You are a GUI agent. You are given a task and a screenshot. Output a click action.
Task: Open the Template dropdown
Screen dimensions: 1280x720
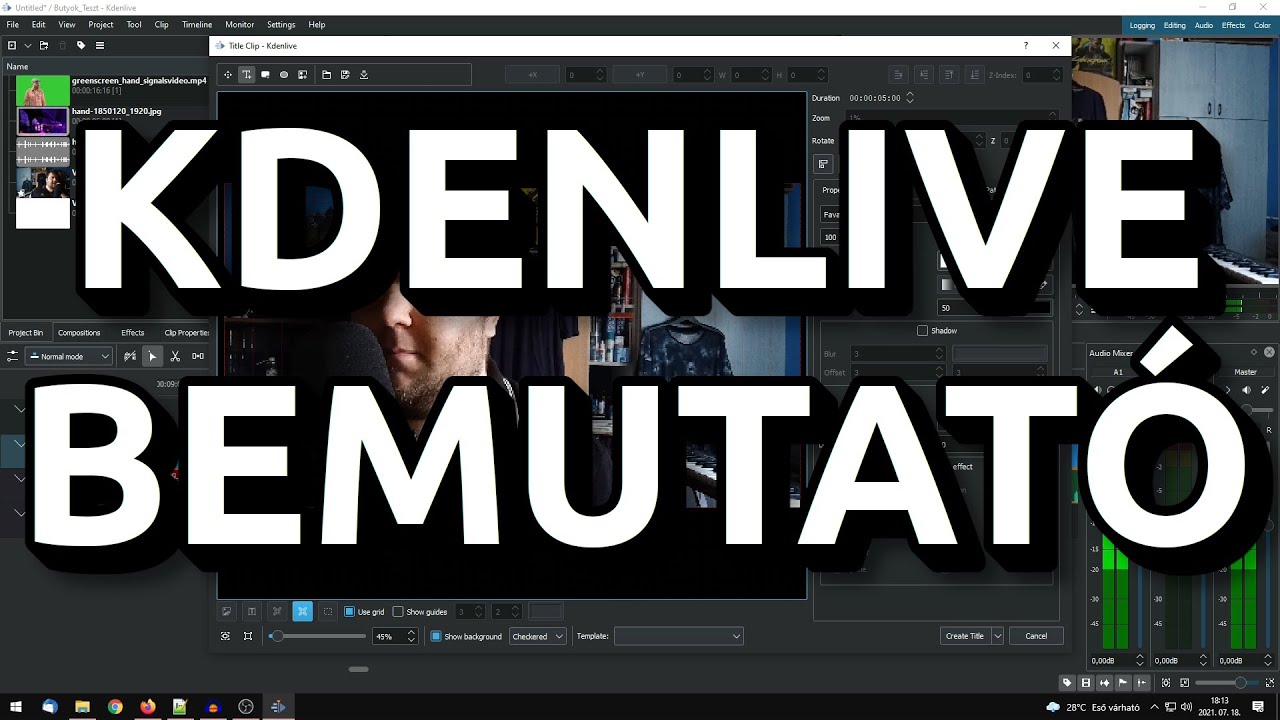[679, 636]
